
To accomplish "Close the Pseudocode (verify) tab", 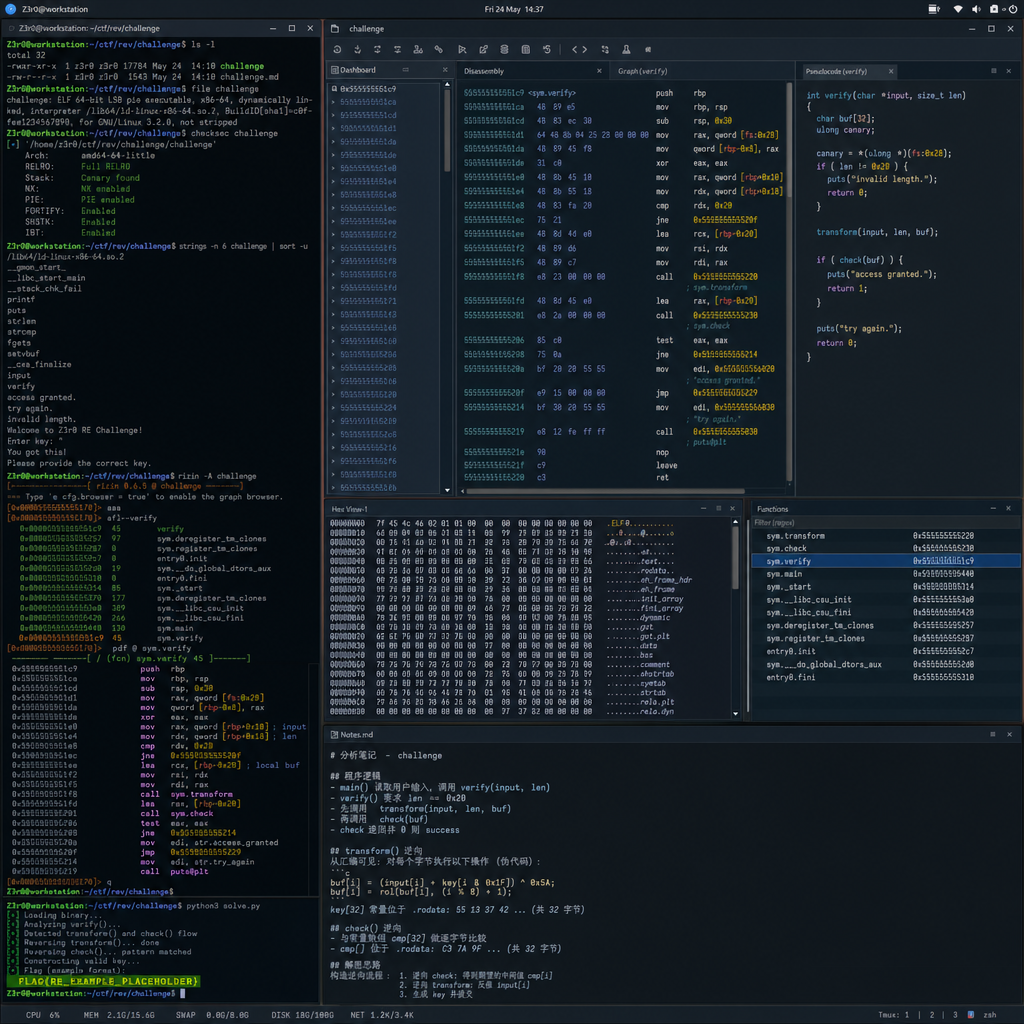I will pos(891,71).
